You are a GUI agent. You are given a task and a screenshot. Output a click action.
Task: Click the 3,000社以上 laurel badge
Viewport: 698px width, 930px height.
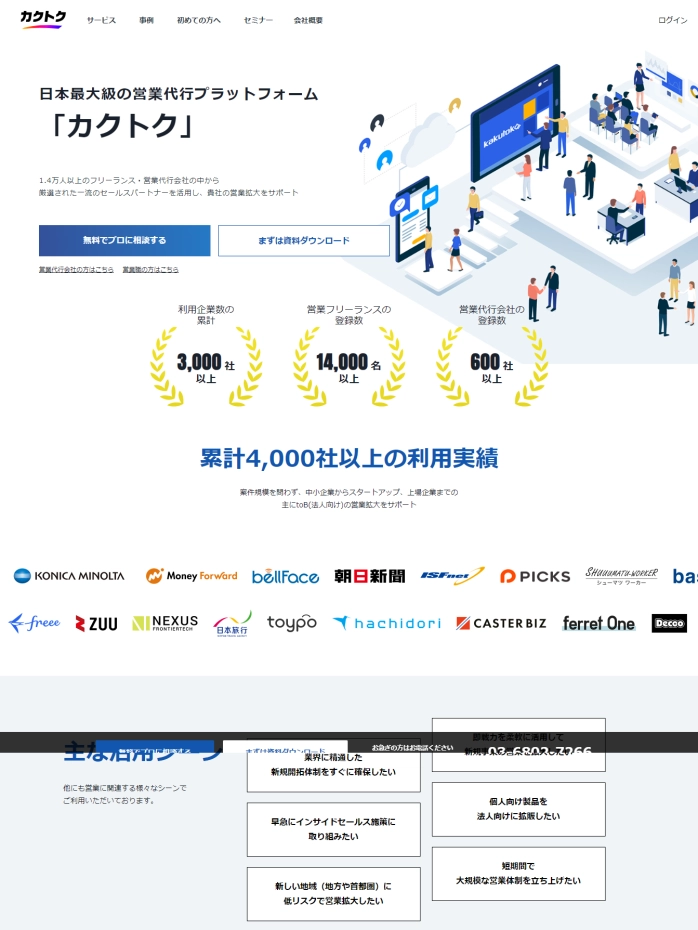206,367
